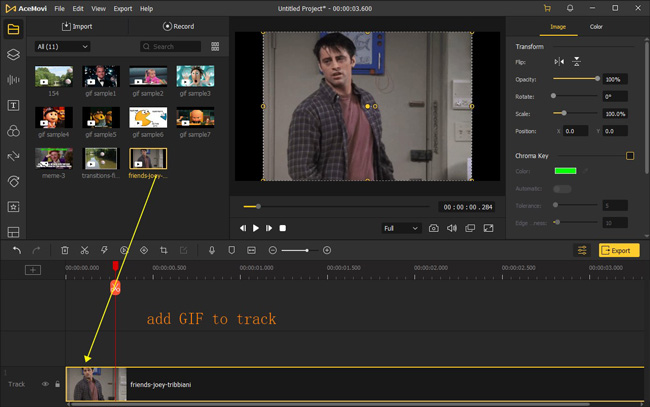Flip image vertically
This screenshot has height=407, width=650.
point(577,62)
